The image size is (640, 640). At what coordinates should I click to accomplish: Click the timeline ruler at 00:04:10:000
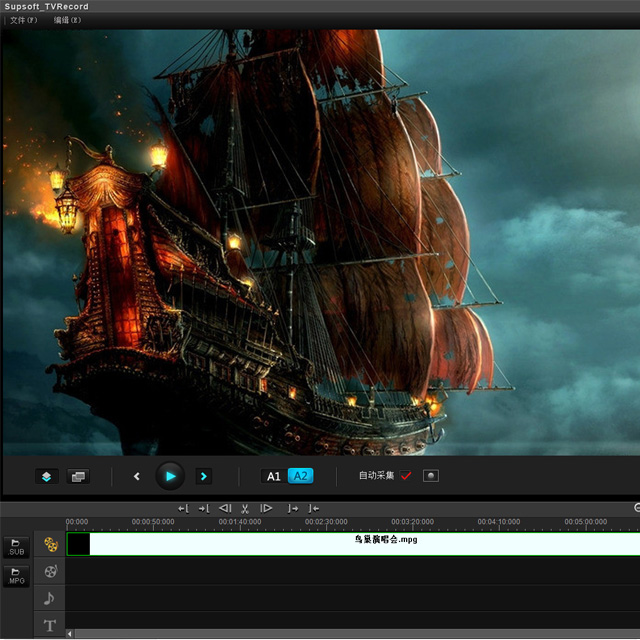(x=498, y=522)
